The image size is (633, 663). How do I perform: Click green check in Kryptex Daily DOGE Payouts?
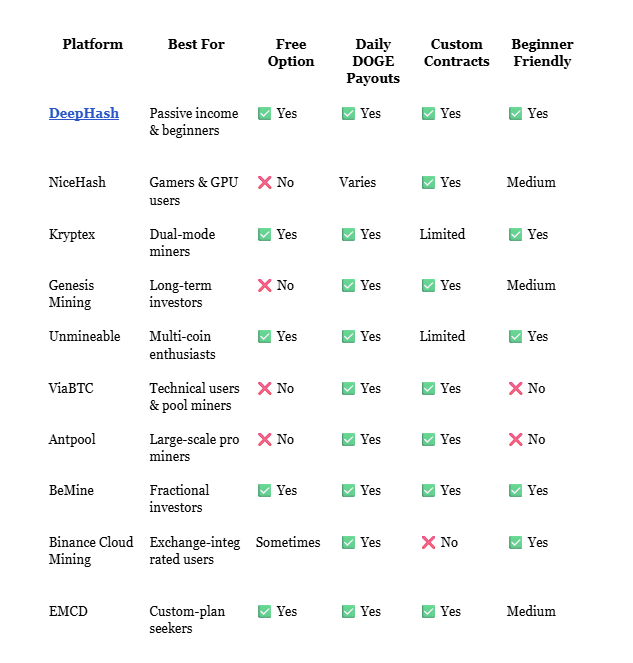click(x=349, y=234)
